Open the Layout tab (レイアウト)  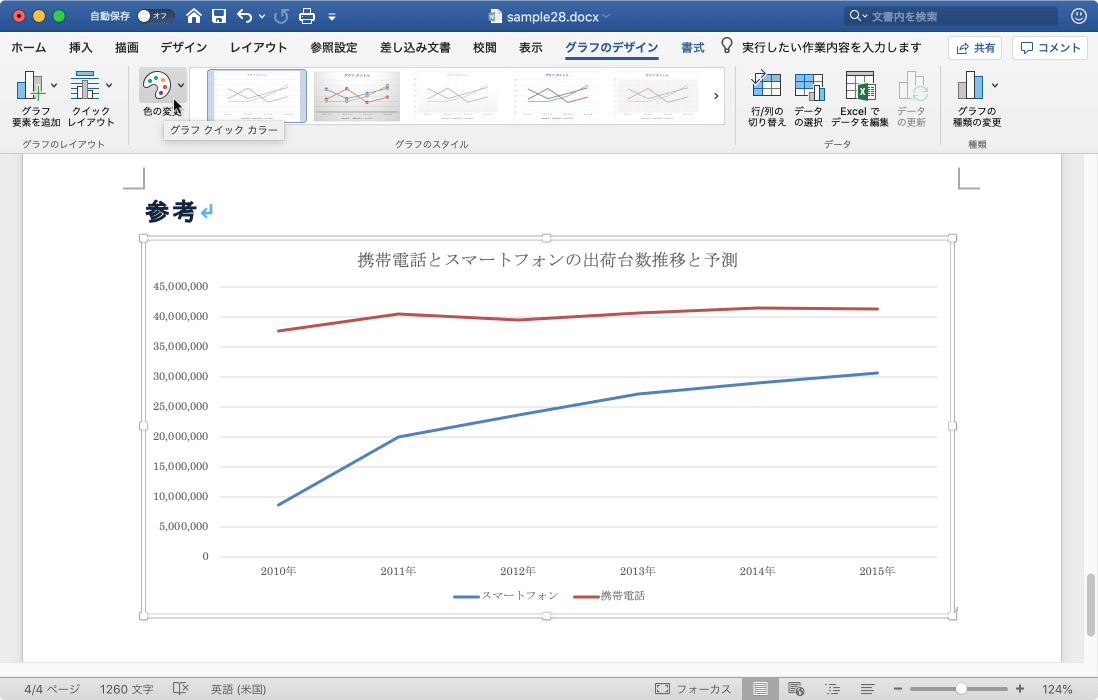click(258, 48)
